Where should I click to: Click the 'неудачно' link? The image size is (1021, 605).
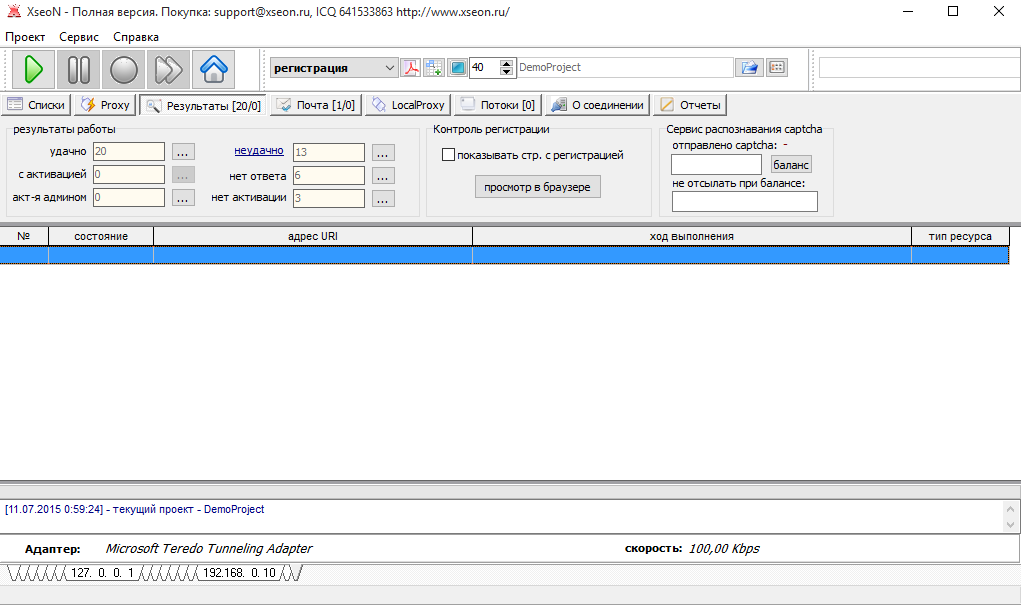click(x=259, y=151)
